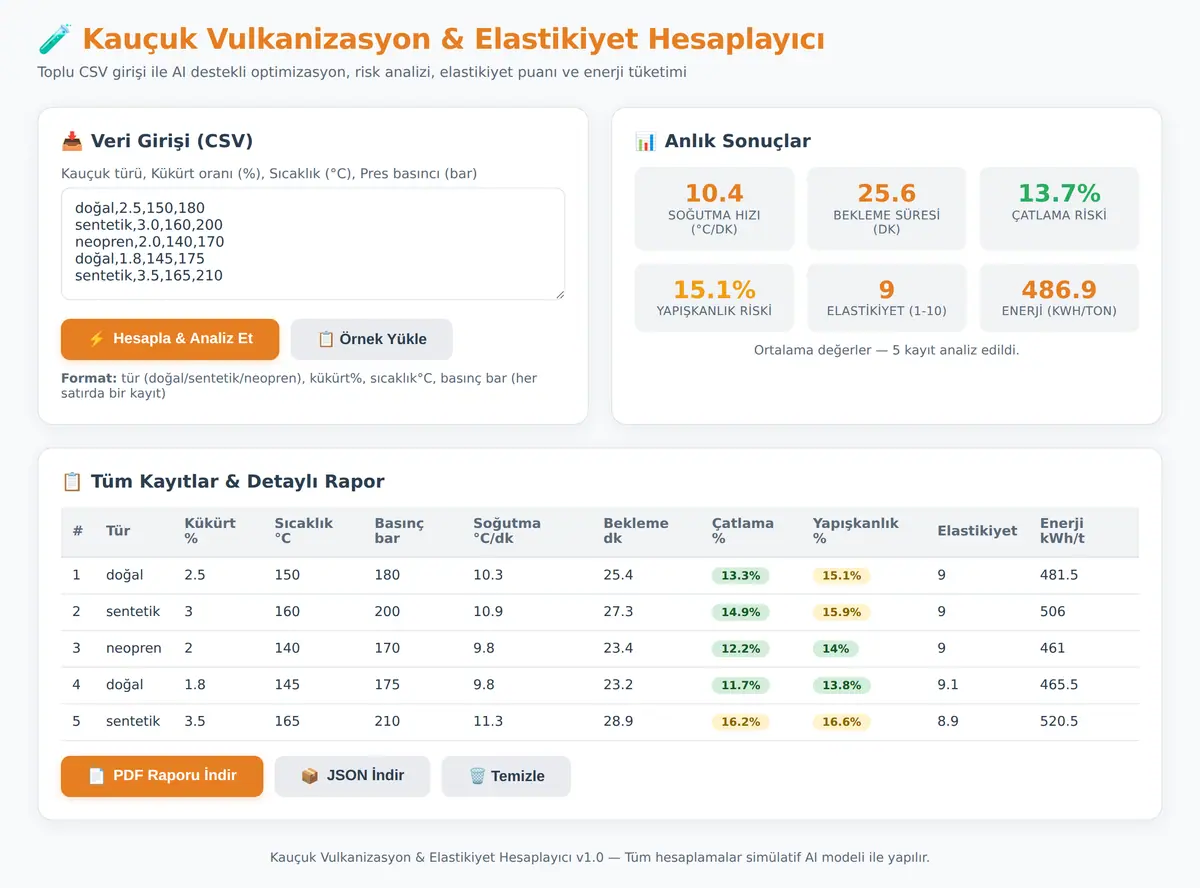The width and height of the screenshot is (1200, 888).
Task: Click cooling rate 11.3 in row 5
Action: [488, 721]
